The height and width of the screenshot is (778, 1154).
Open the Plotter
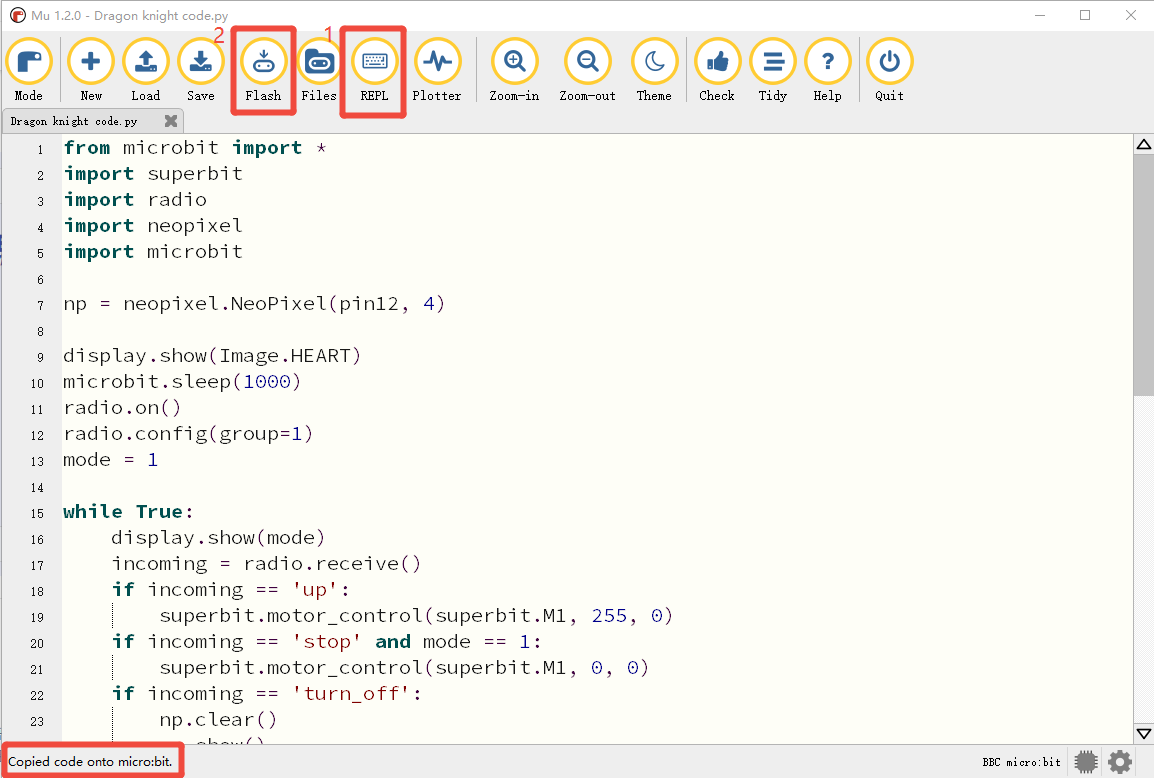coord(437,71)
